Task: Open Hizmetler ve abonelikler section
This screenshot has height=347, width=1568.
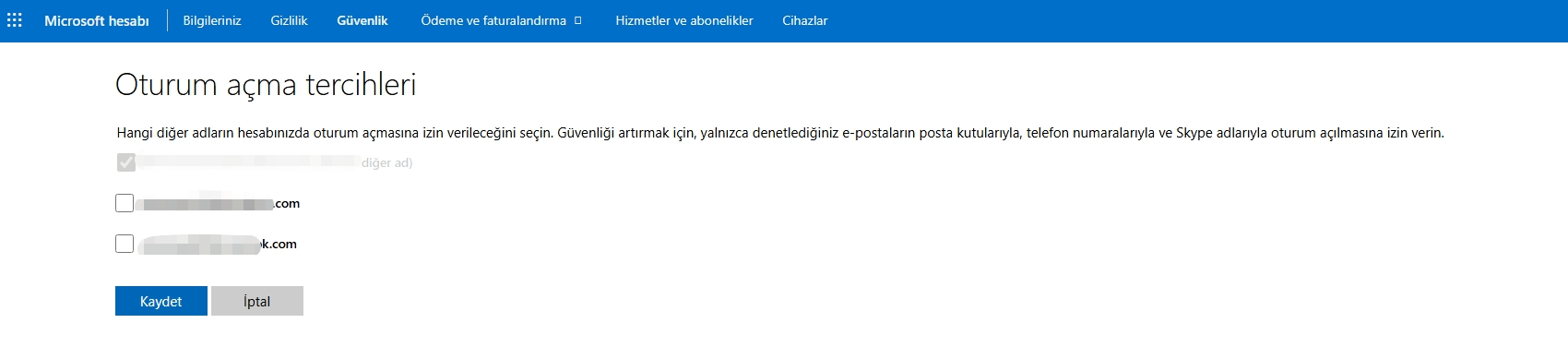Action: pyautogui.click(x=684, y=20)
